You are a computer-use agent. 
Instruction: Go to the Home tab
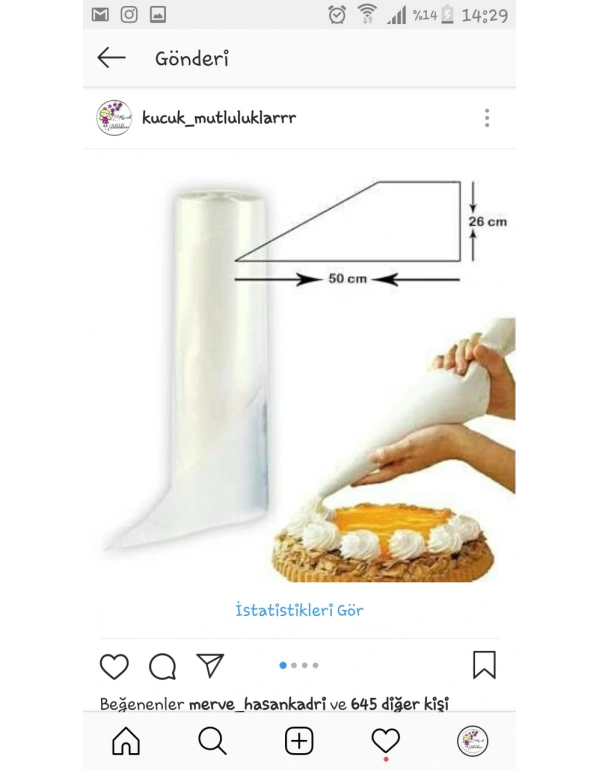pos(126,741)
